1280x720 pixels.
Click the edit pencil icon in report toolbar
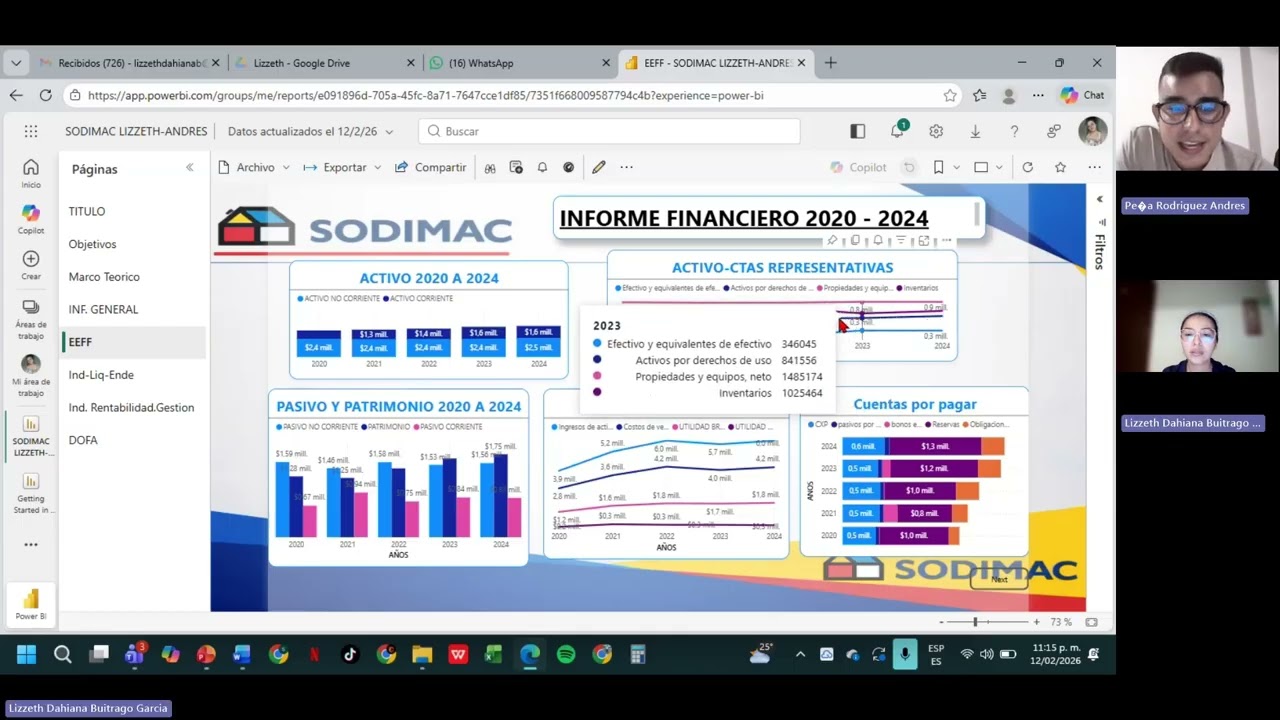pos(598,167)
